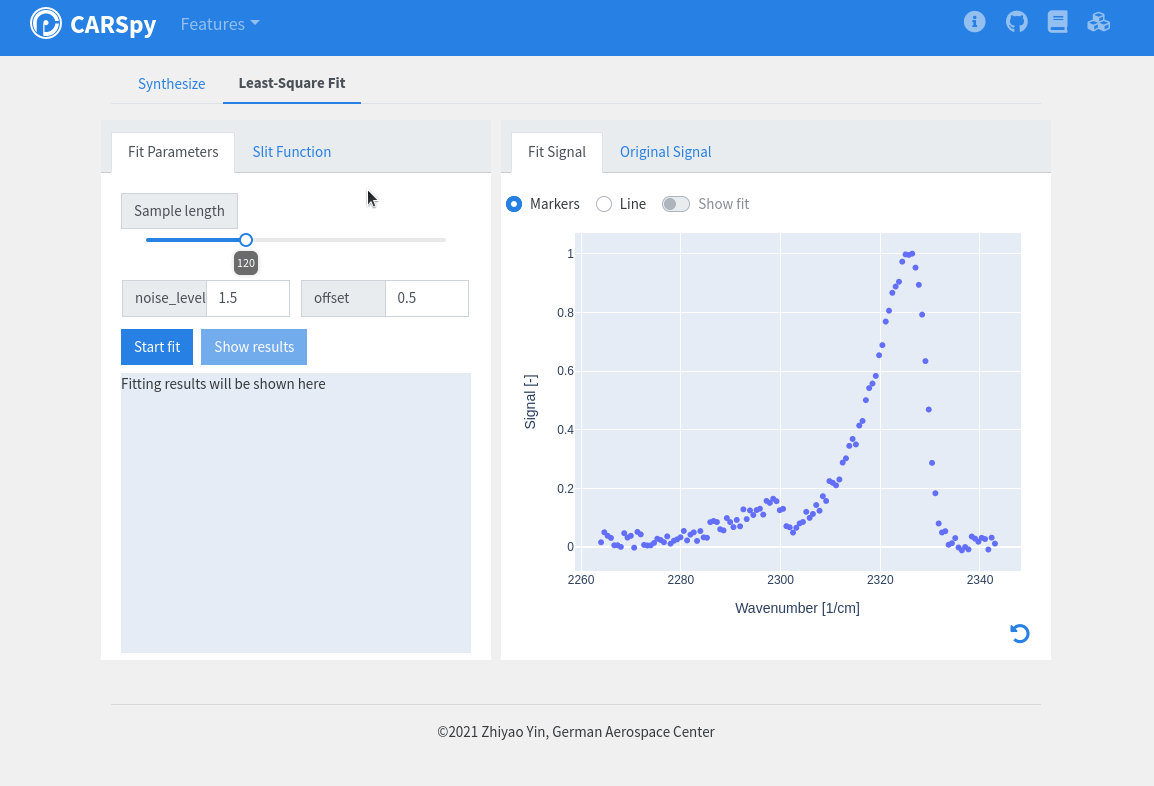Select the Line display option
The width and height of the screenshot is (1154, 786).
604,204
